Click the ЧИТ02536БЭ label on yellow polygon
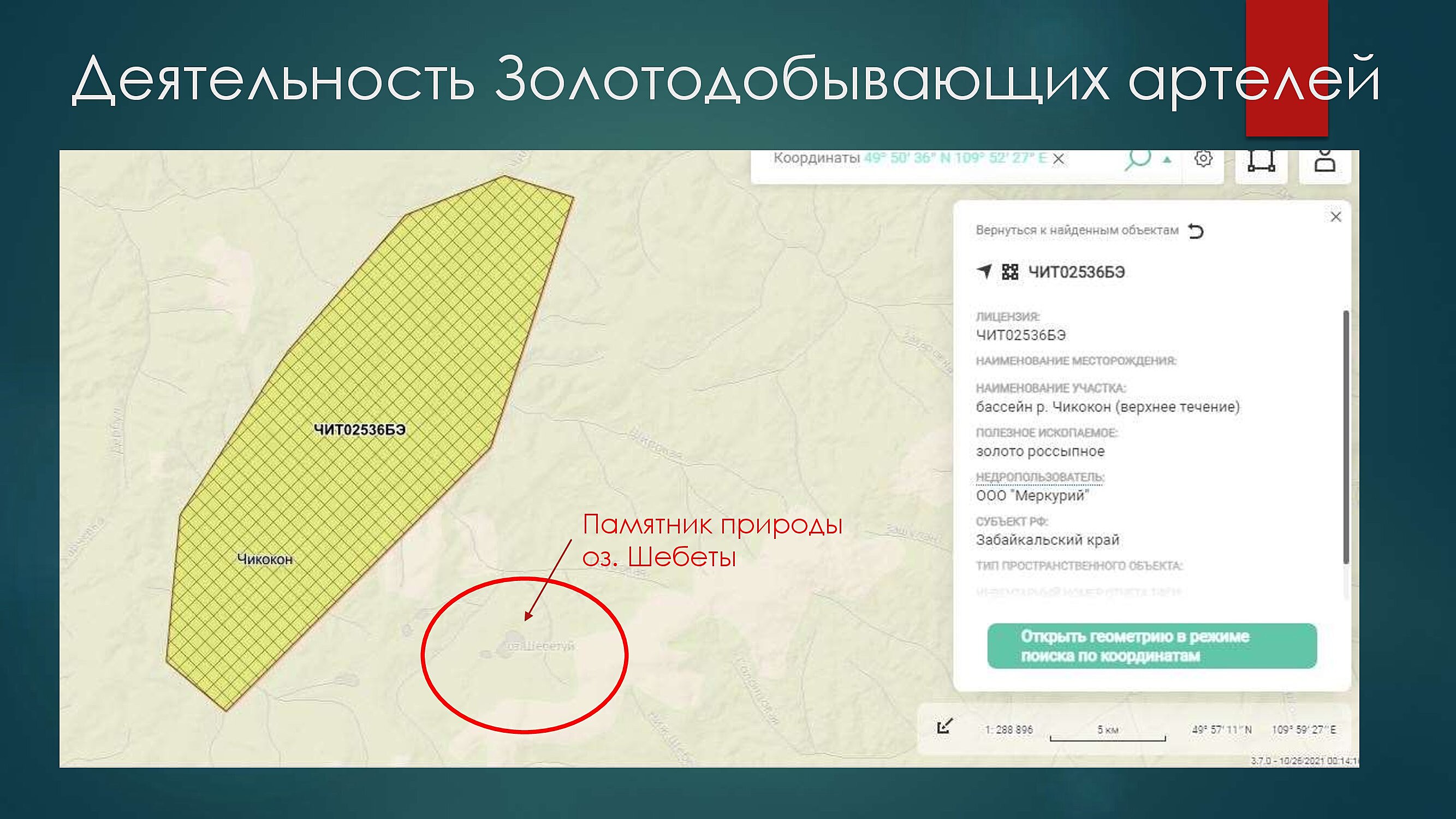The image size is (1456, 819). tap(359, 430)
